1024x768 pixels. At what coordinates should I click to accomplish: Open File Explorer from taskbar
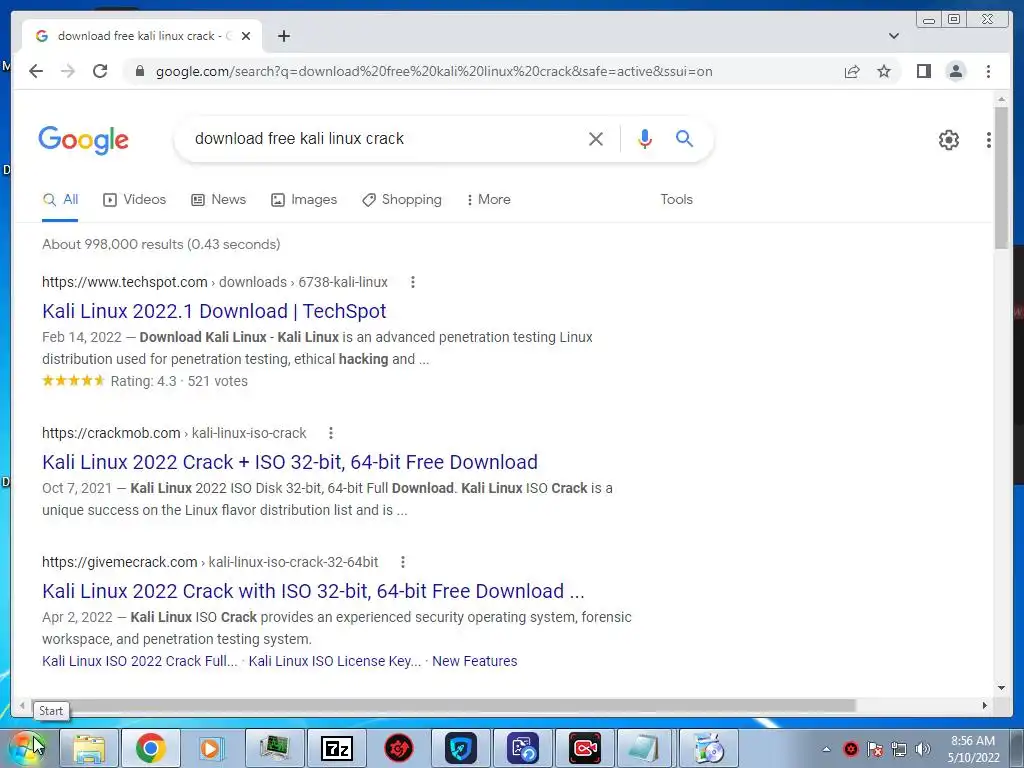click(x=89, y=748)
